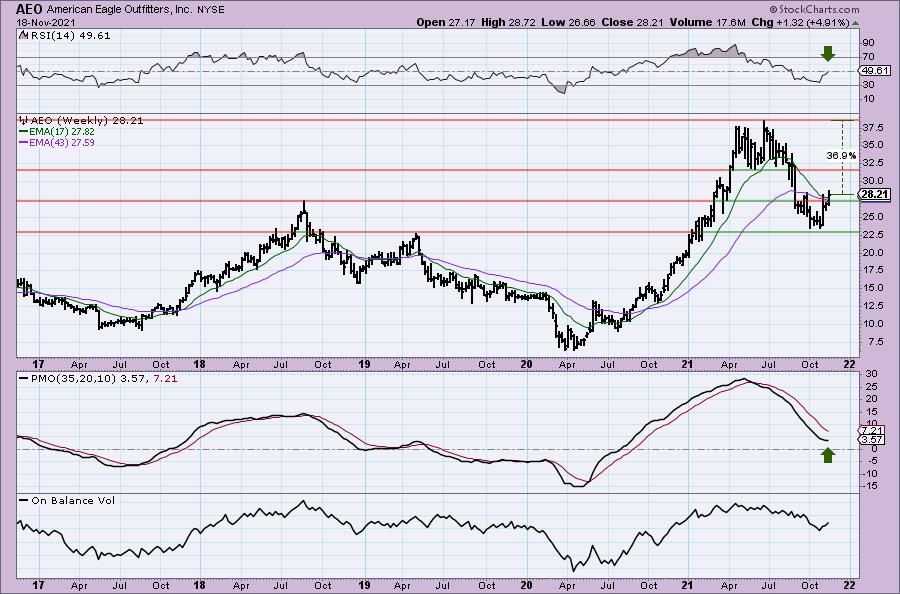The width and height of the screenshot is (900, 594).
Task: Click the 70 level on the RSI axis
Action: click(x=868, y=57)
